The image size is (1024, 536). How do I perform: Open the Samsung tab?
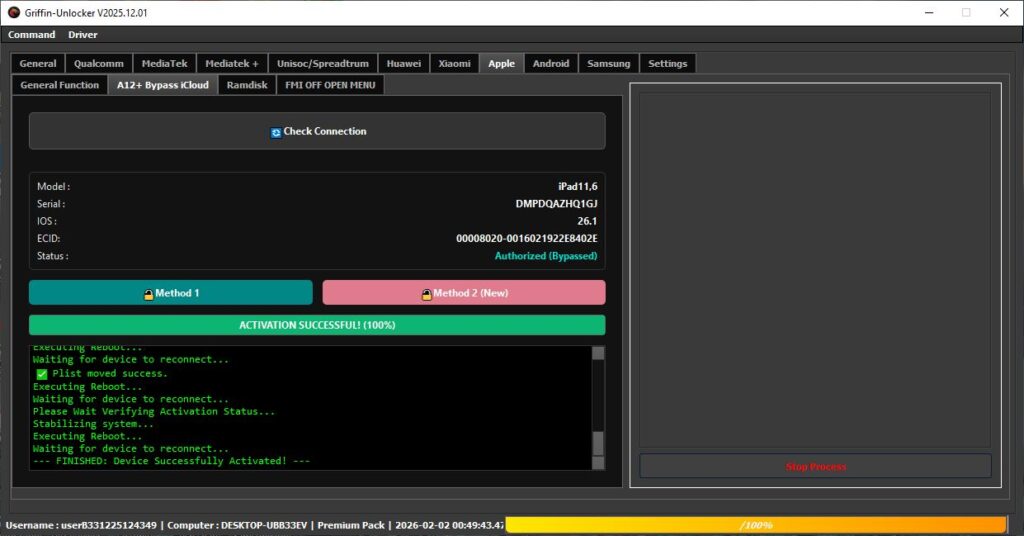coord(609,63)
